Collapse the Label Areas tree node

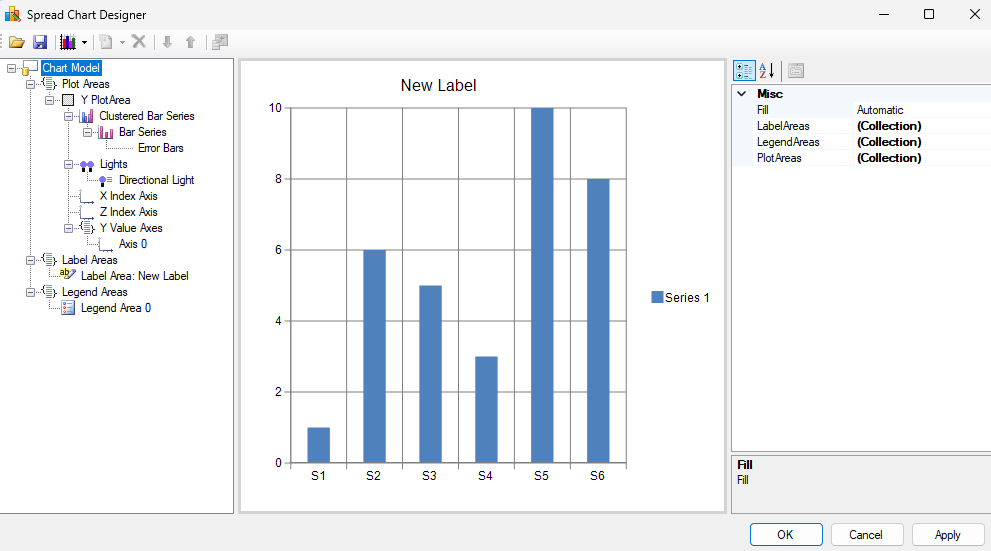click(x=30, y=260)
